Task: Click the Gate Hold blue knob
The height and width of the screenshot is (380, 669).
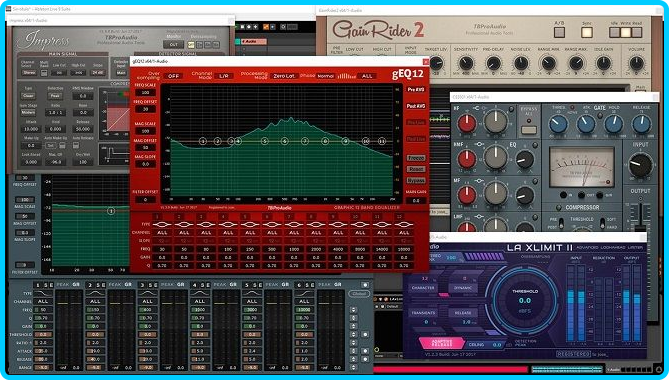Action: click(x=614, y=125)
